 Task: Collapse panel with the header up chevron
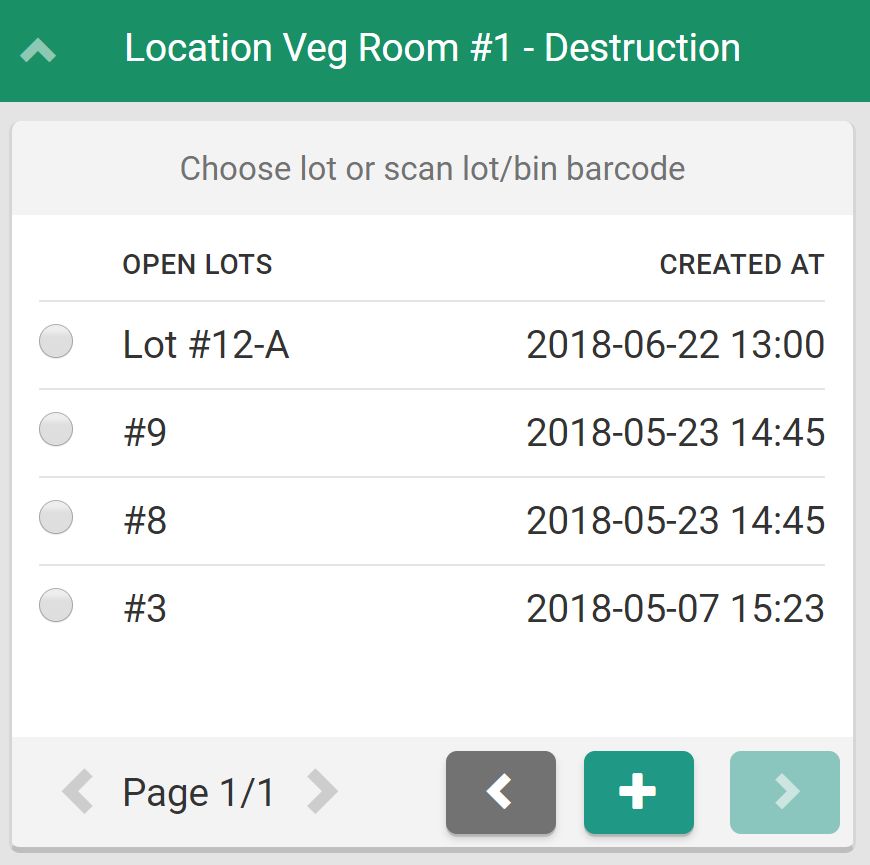click(38, 50)
